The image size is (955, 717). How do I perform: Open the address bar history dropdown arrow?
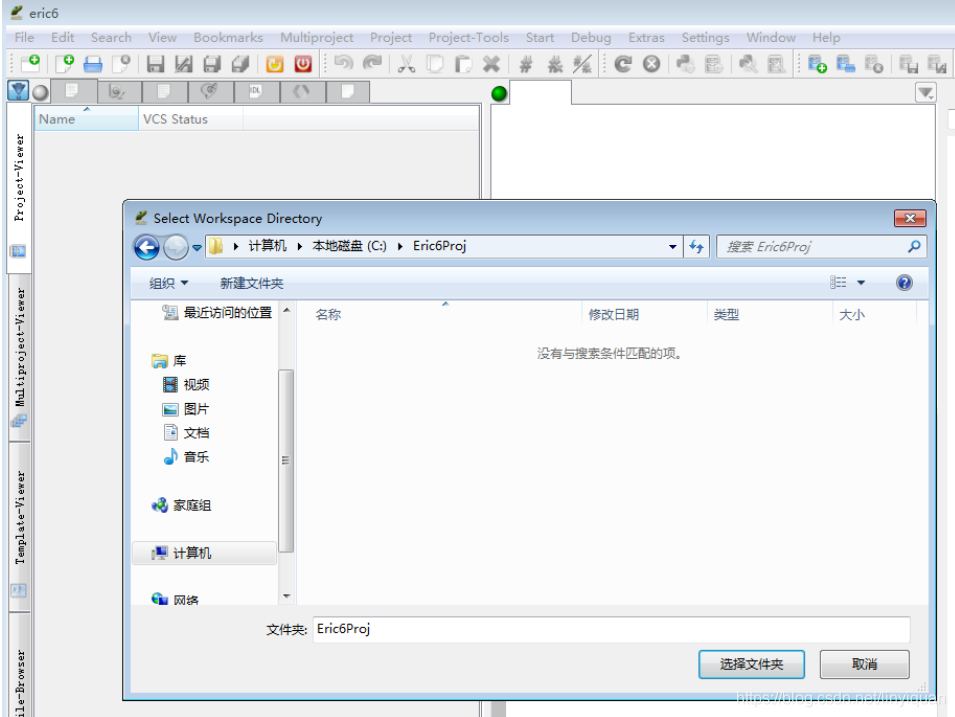coord(673,246)
